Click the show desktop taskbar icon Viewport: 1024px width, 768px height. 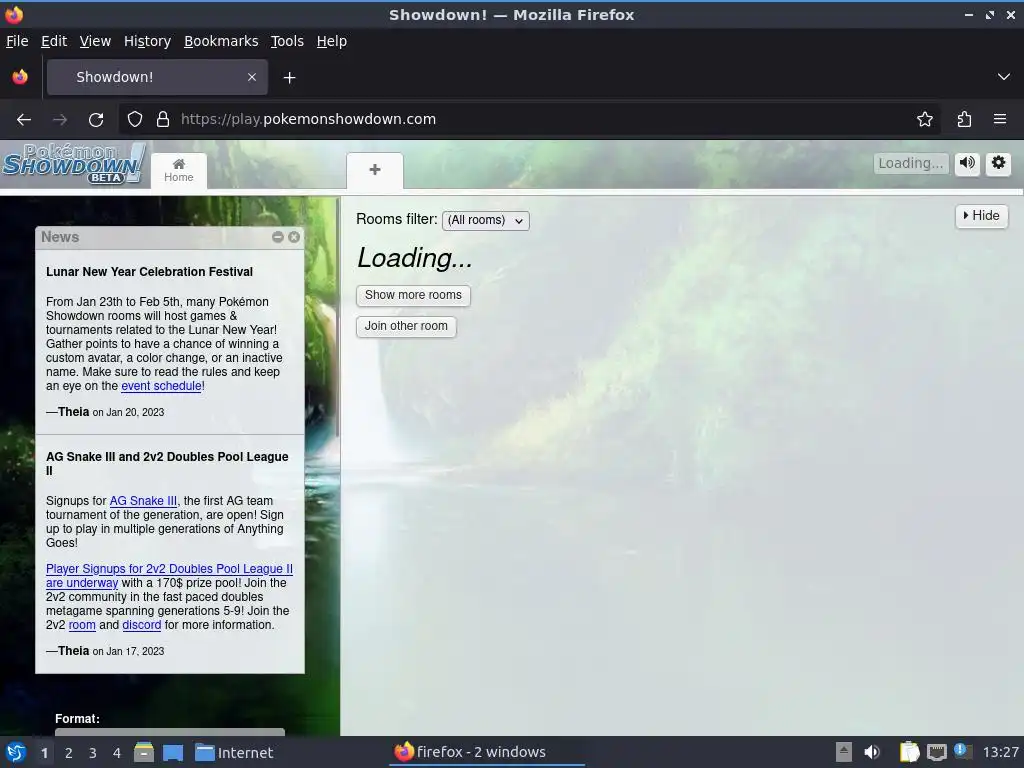(173, 752)
